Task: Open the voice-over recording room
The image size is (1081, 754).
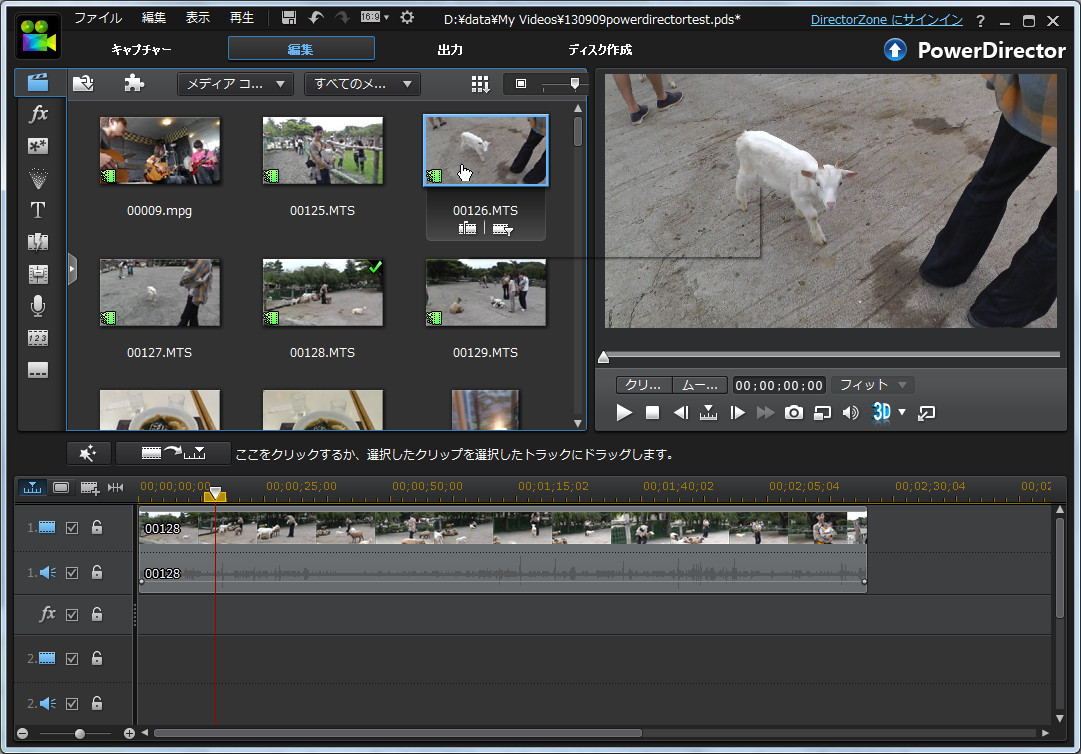Action: [x=37, y=305]
